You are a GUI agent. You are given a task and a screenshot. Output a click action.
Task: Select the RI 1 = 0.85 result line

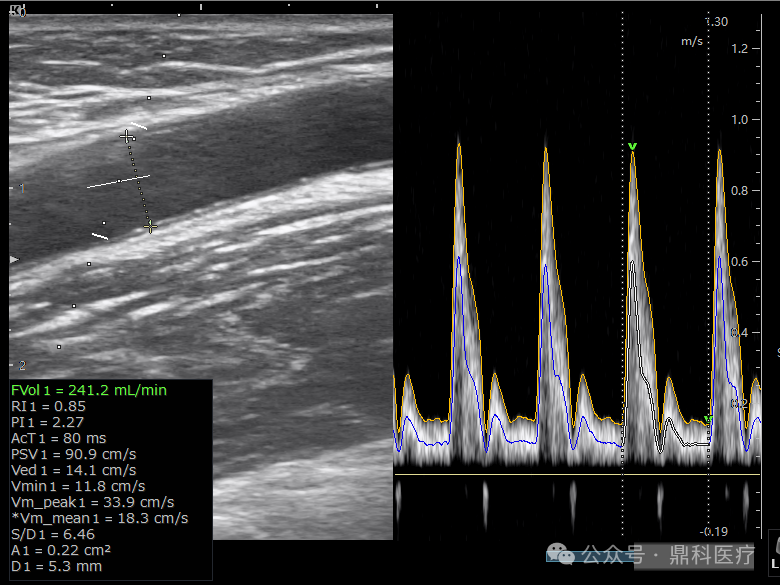[48, 406]
